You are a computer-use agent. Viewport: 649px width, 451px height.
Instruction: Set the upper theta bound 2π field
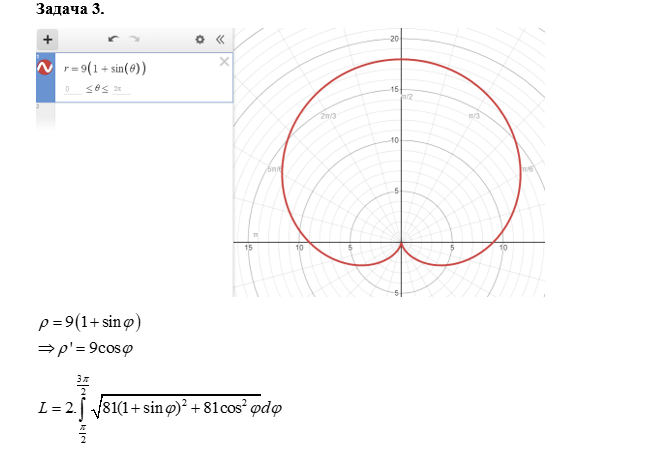pos(121,89)
